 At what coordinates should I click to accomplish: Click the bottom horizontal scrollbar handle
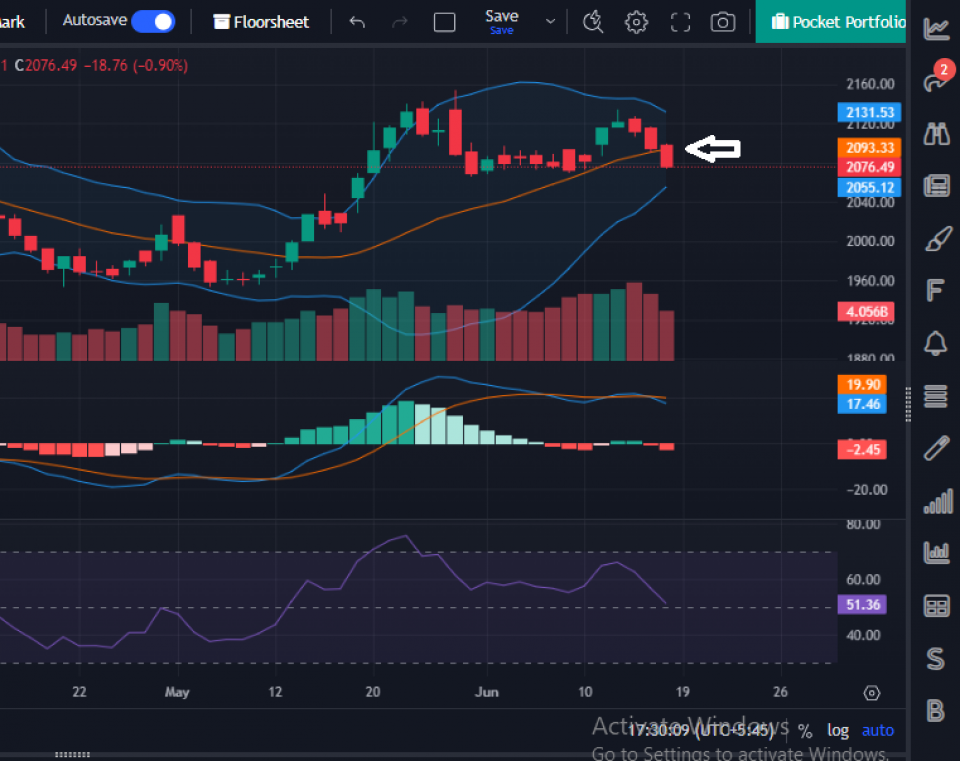72,755
